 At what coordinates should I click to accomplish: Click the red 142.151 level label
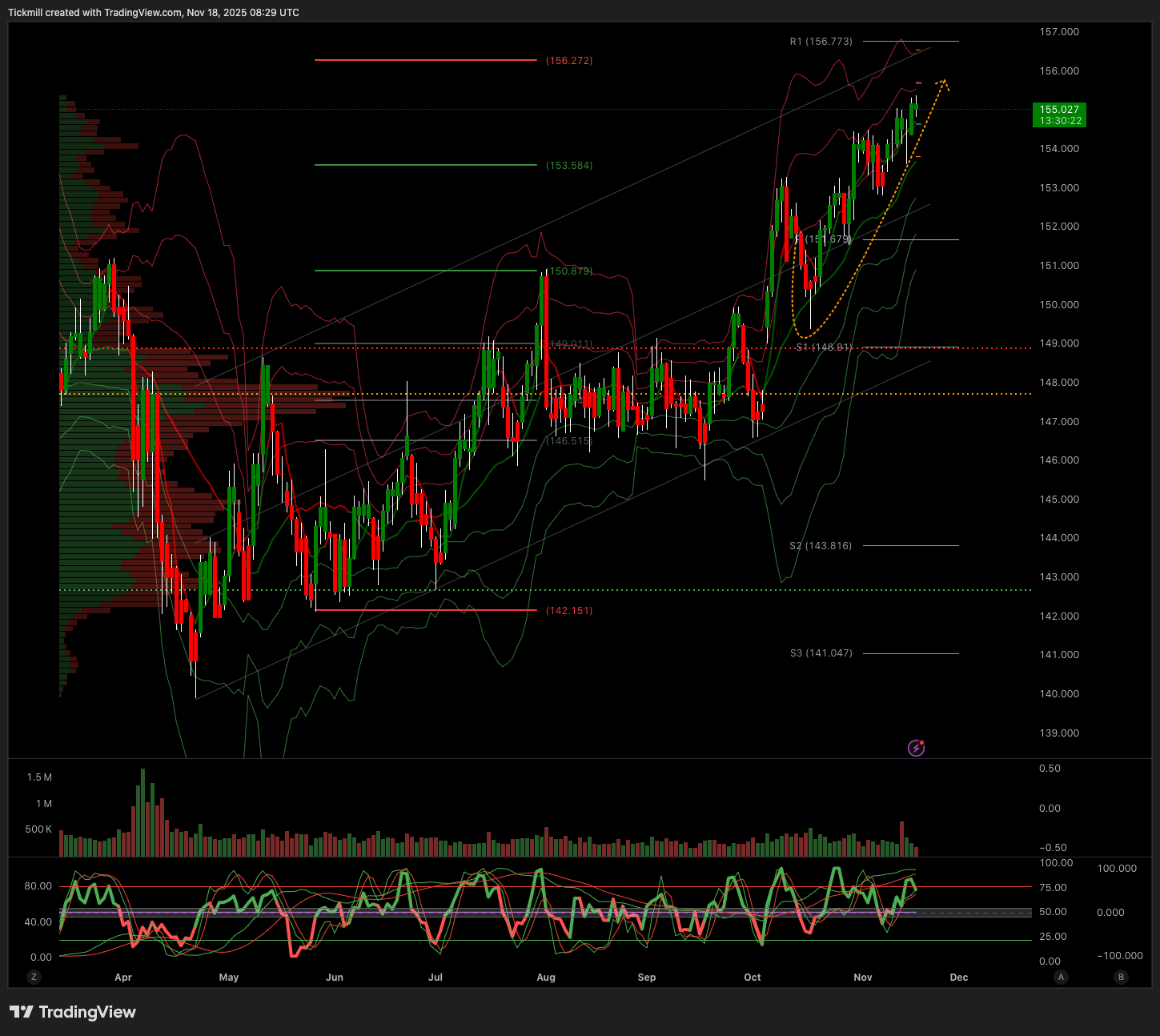[x=569, y=611]
